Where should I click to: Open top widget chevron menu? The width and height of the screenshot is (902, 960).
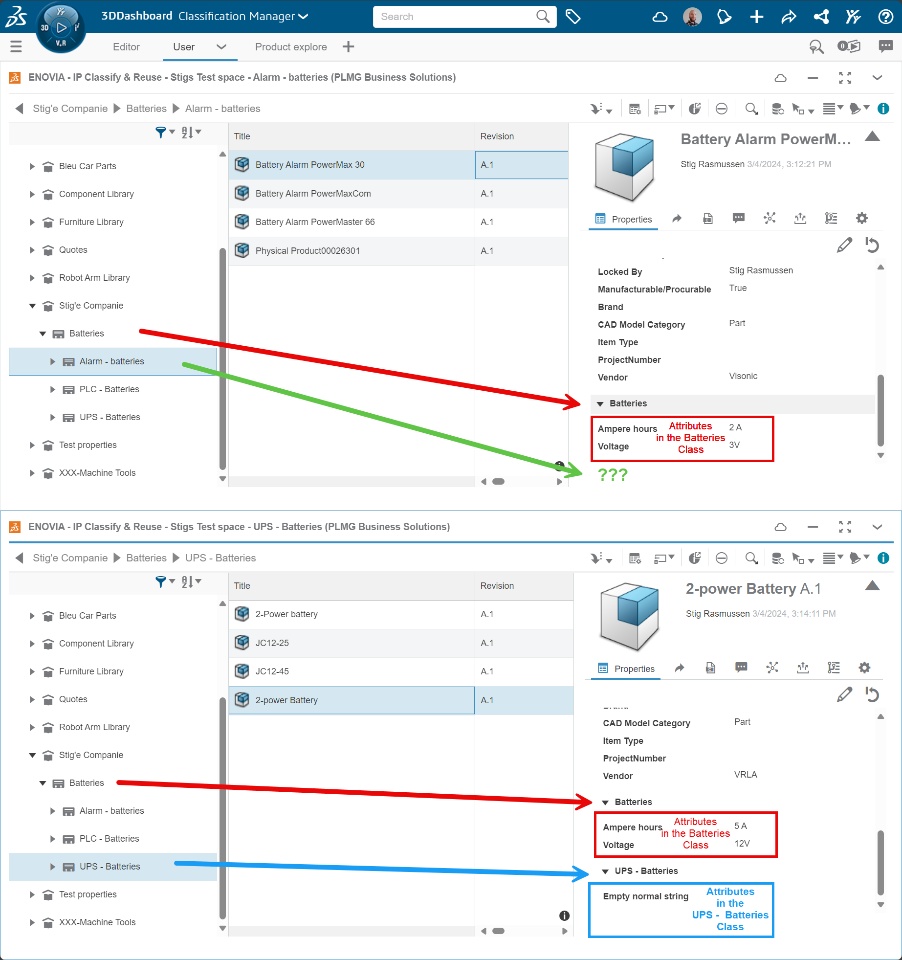point(877,78)
